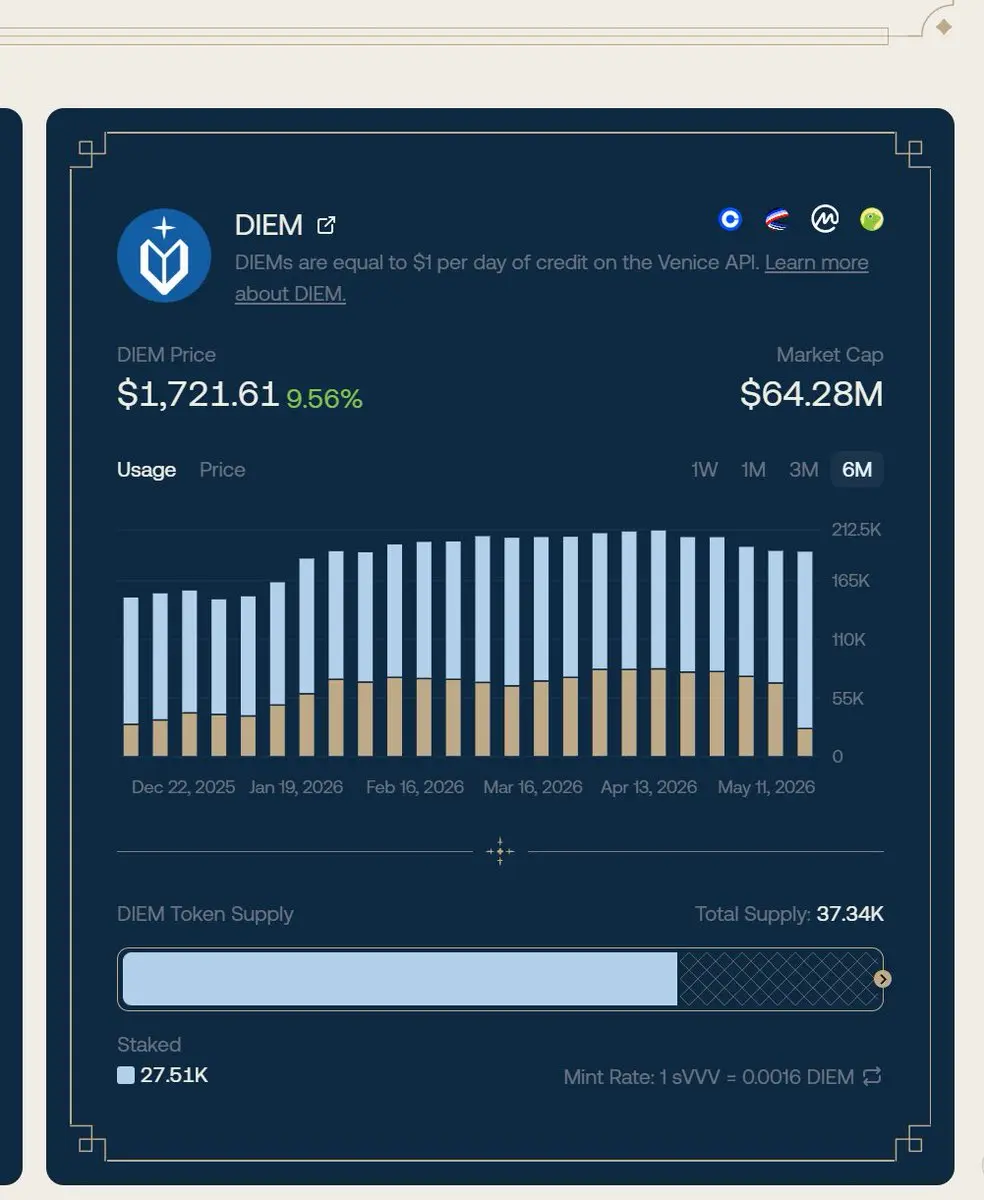
Task: Open the CoinMarketCap icon link
Action: tap(824, 219)
